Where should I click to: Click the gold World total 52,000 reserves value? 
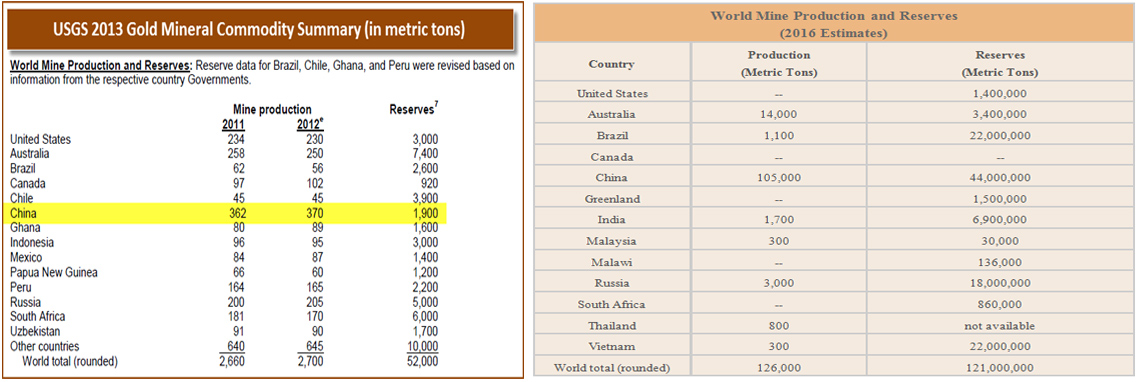(x=422, y=361)
